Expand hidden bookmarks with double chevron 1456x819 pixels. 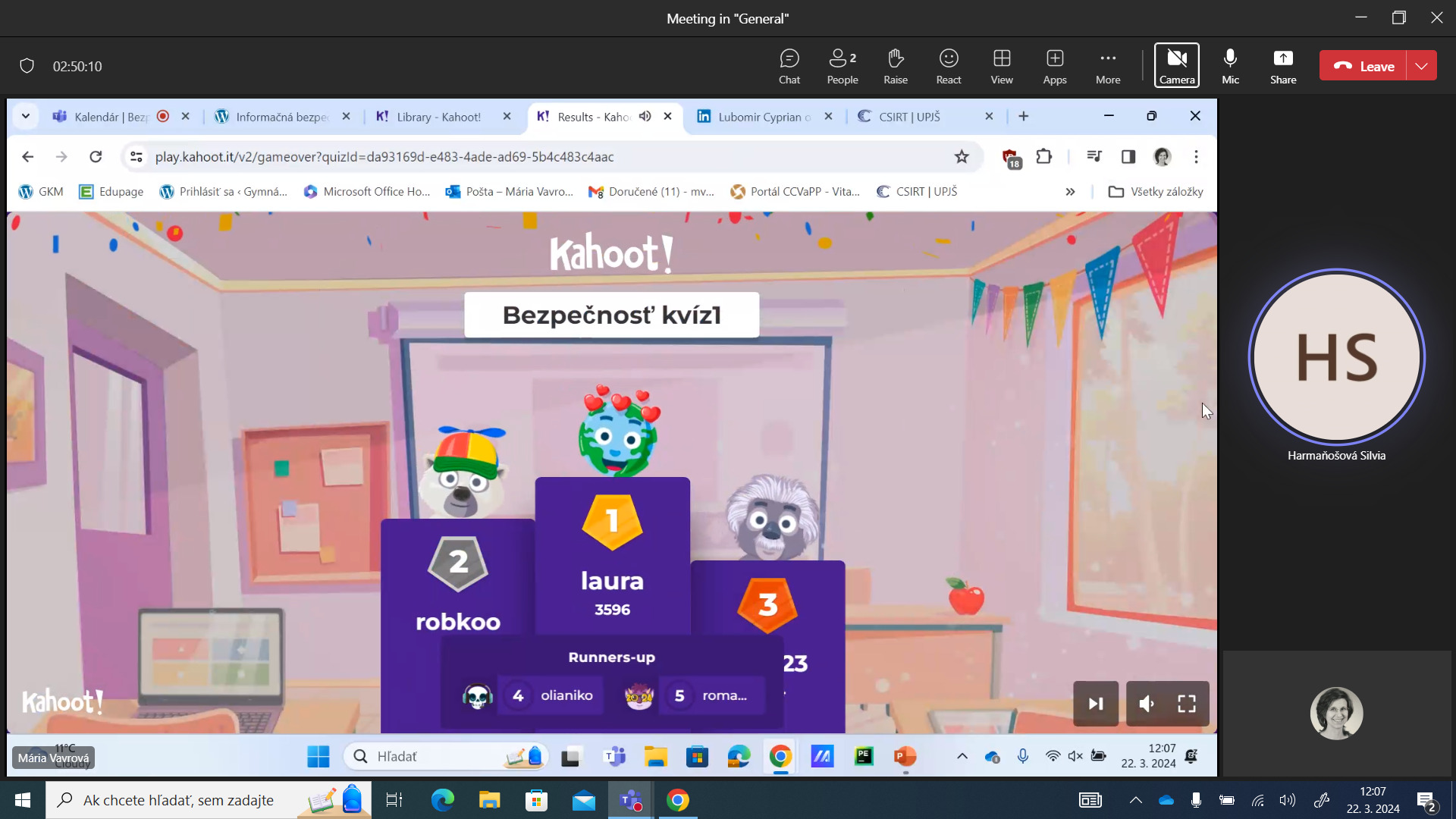[1070, 192]
